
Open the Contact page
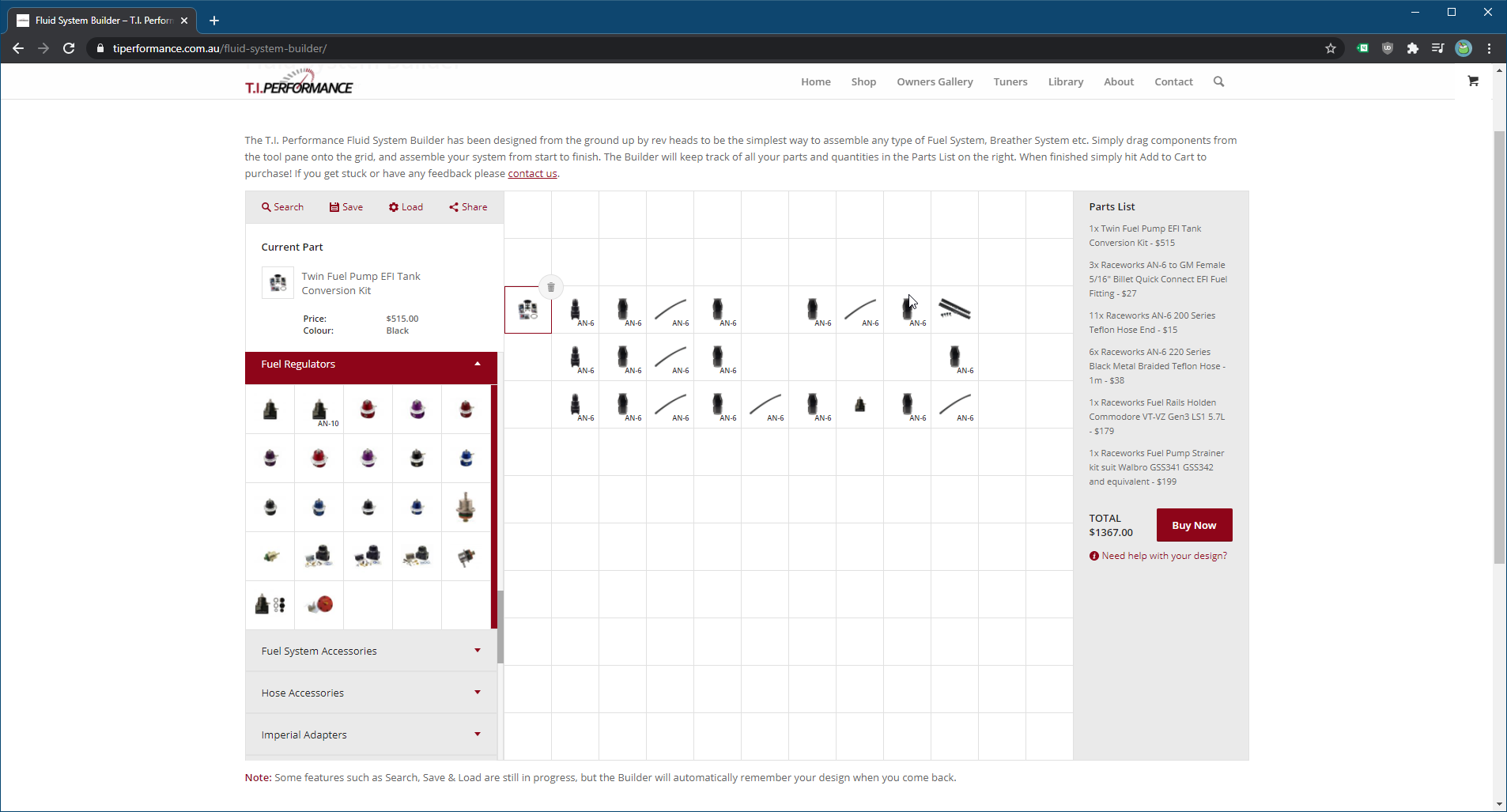[x=1173, y=81]
